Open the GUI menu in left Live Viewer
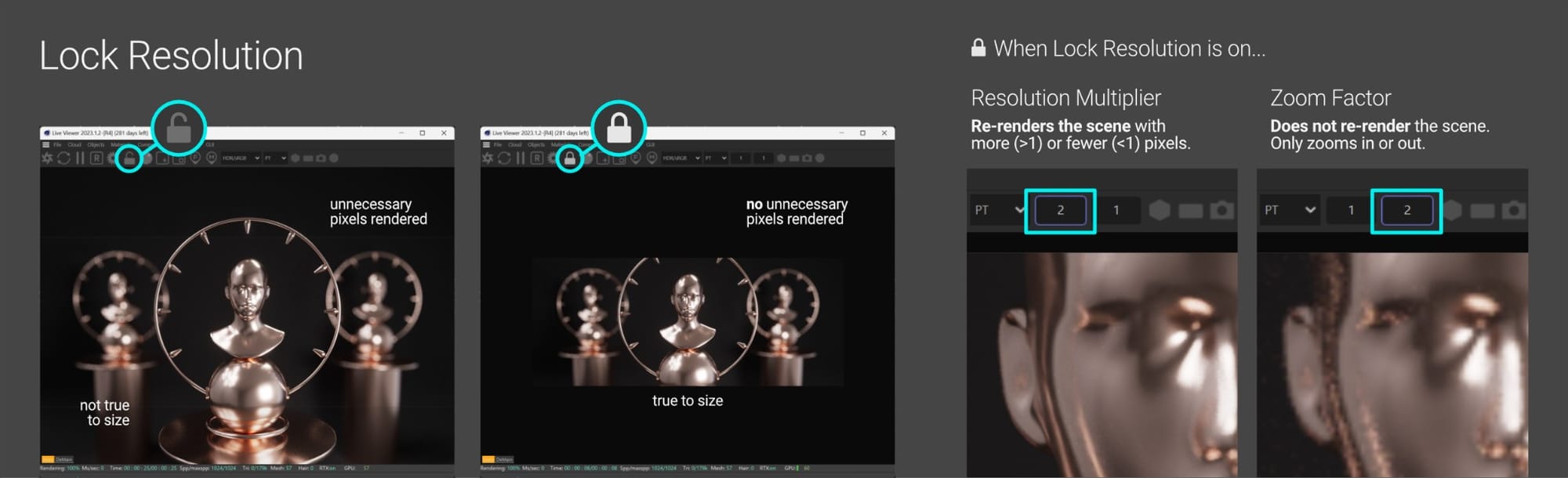The width and height of the screenshot is (1568, 478). pos(209,145)
